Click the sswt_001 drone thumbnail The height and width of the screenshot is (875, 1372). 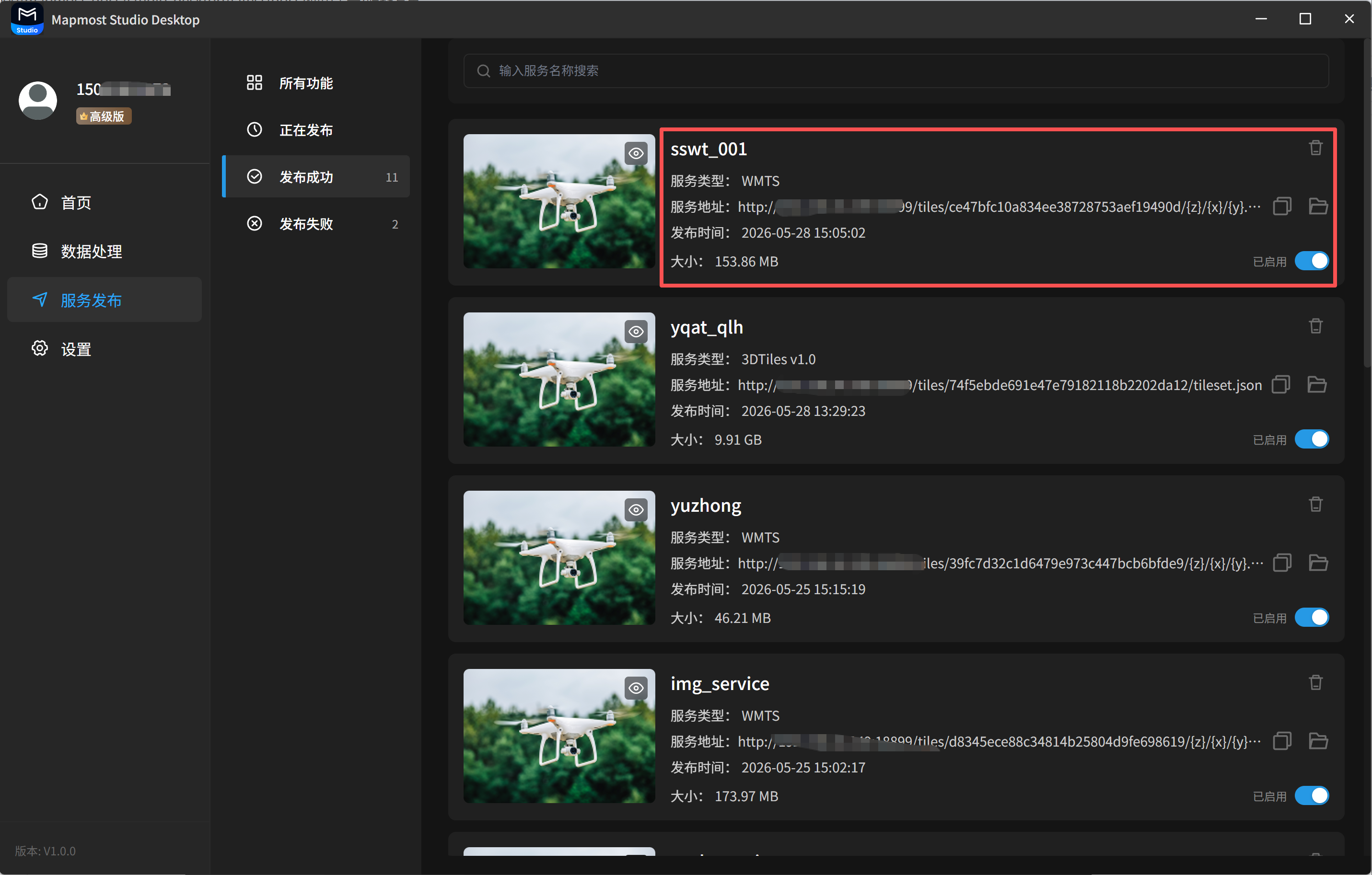tap(559, 201)
